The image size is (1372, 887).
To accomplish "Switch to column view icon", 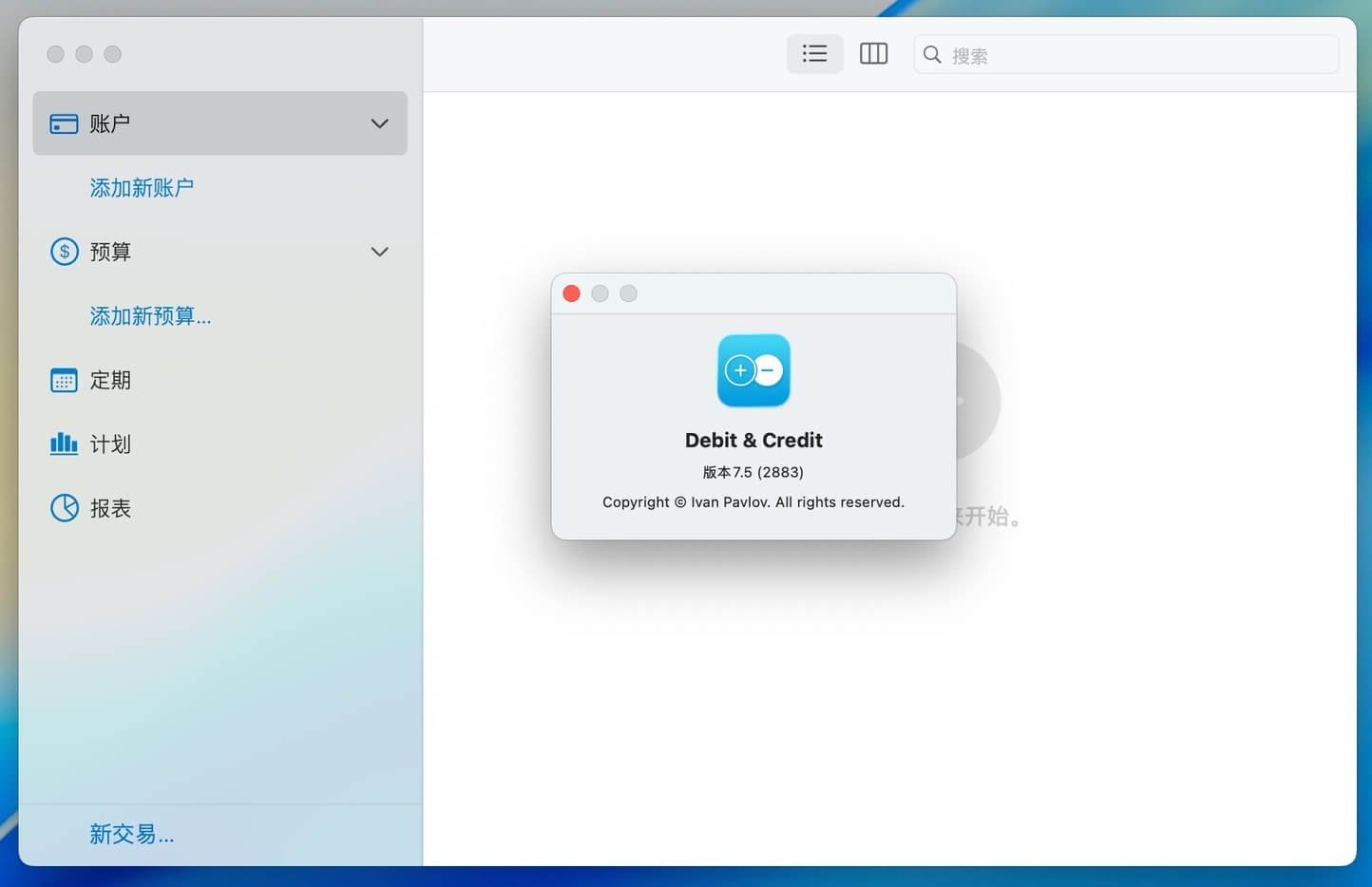I will 873,54.
